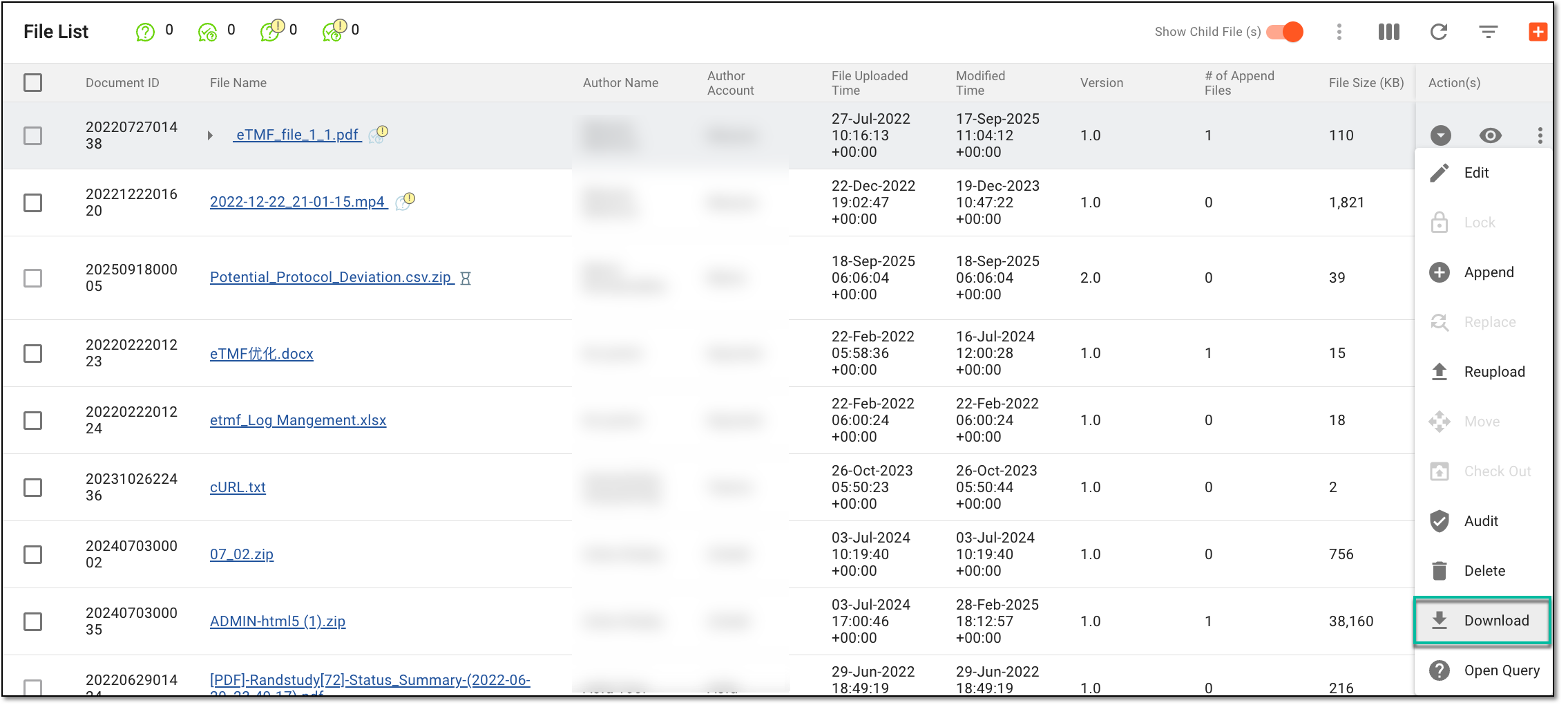Click the fourth query status icon in header
Image resolution: width=1568 pixels, height=705 pixels.
(x=334, y=30)
